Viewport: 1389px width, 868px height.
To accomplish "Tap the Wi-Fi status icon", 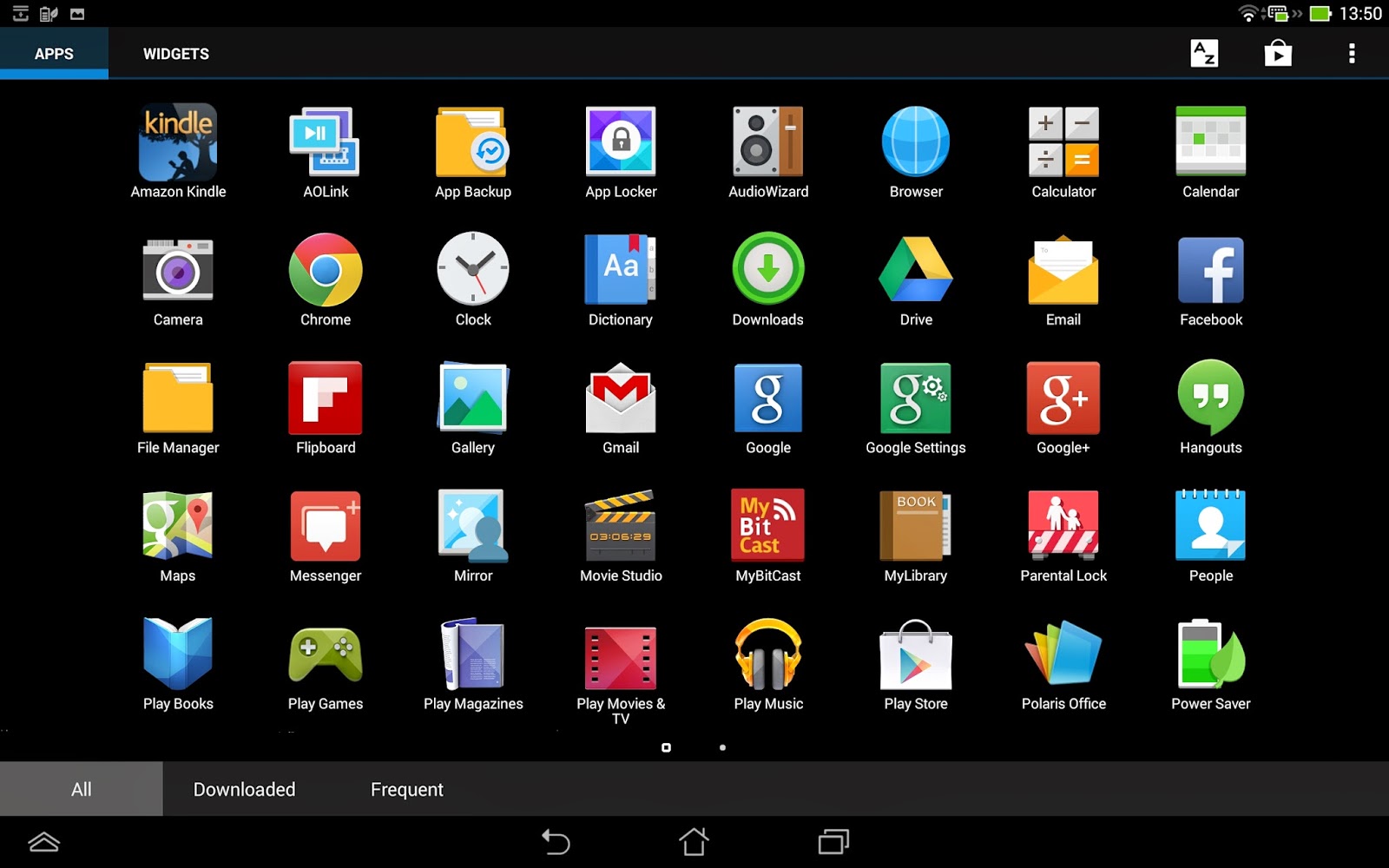I will (x=1248, y=13).
